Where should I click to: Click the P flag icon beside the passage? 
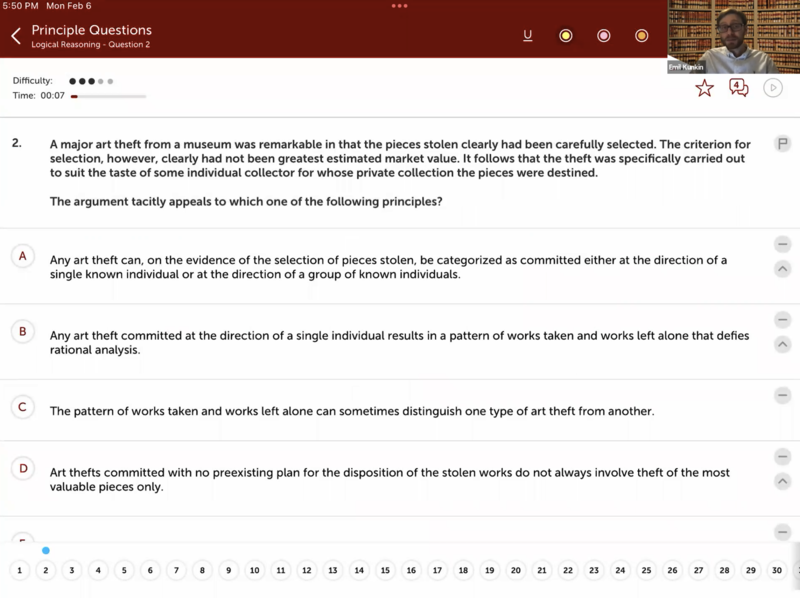[x=782, y=144]
